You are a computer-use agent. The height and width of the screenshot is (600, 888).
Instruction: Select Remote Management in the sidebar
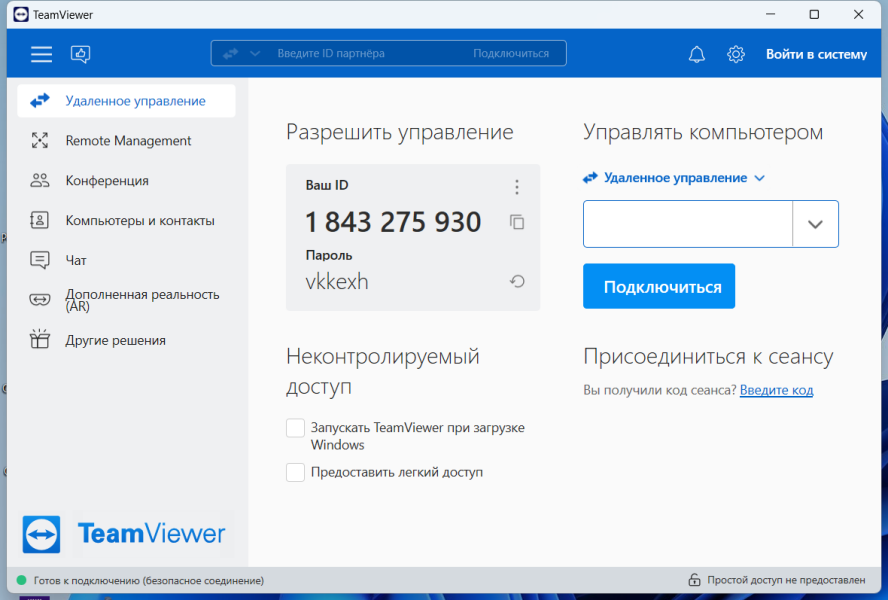tap(126, 141)
